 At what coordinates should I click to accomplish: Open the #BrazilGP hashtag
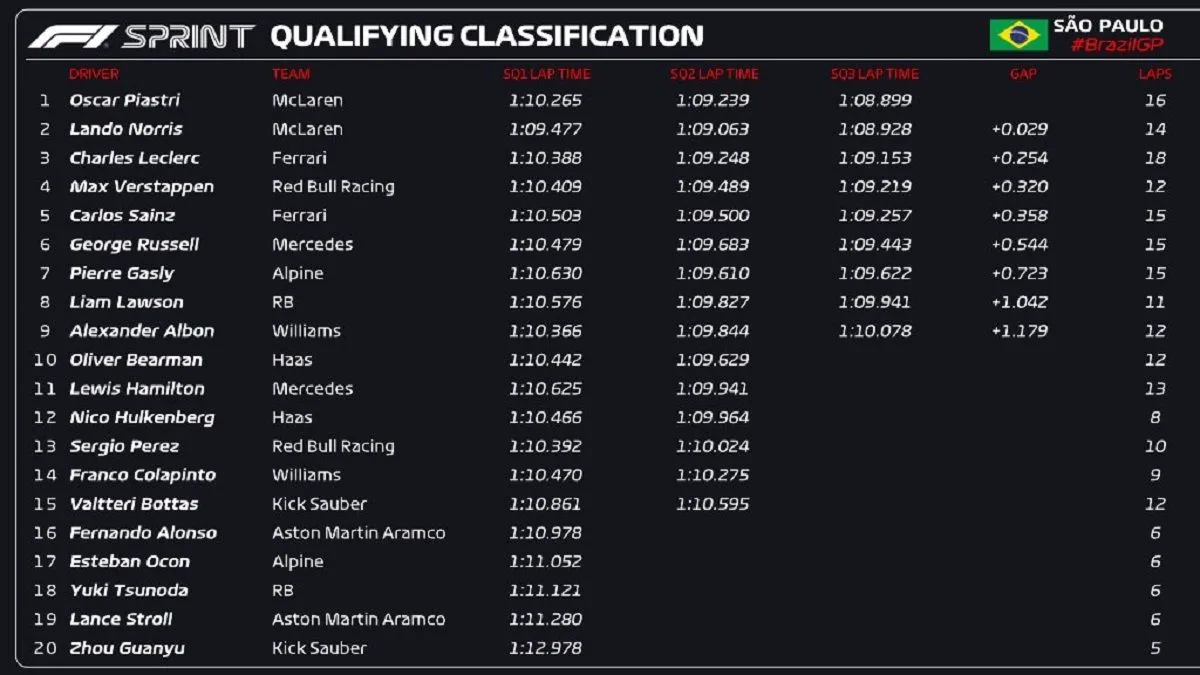(x=1116, y=45)
